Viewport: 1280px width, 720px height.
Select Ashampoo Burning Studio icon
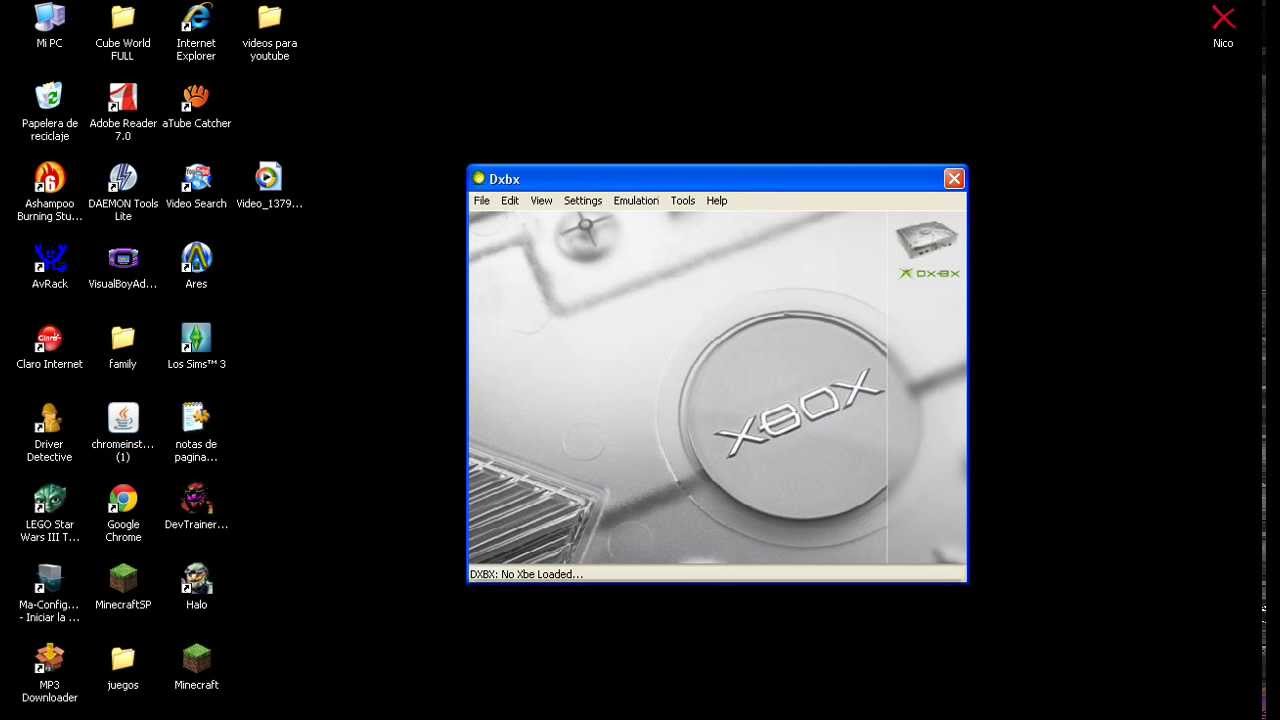pyautogui.click(x=49, y=192)
